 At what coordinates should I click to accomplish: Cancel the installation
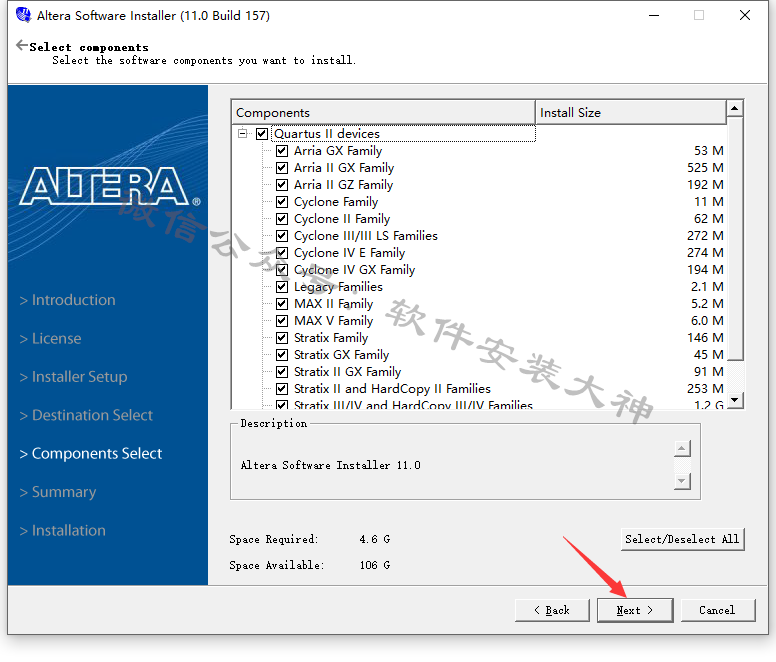tap(717, 610)
